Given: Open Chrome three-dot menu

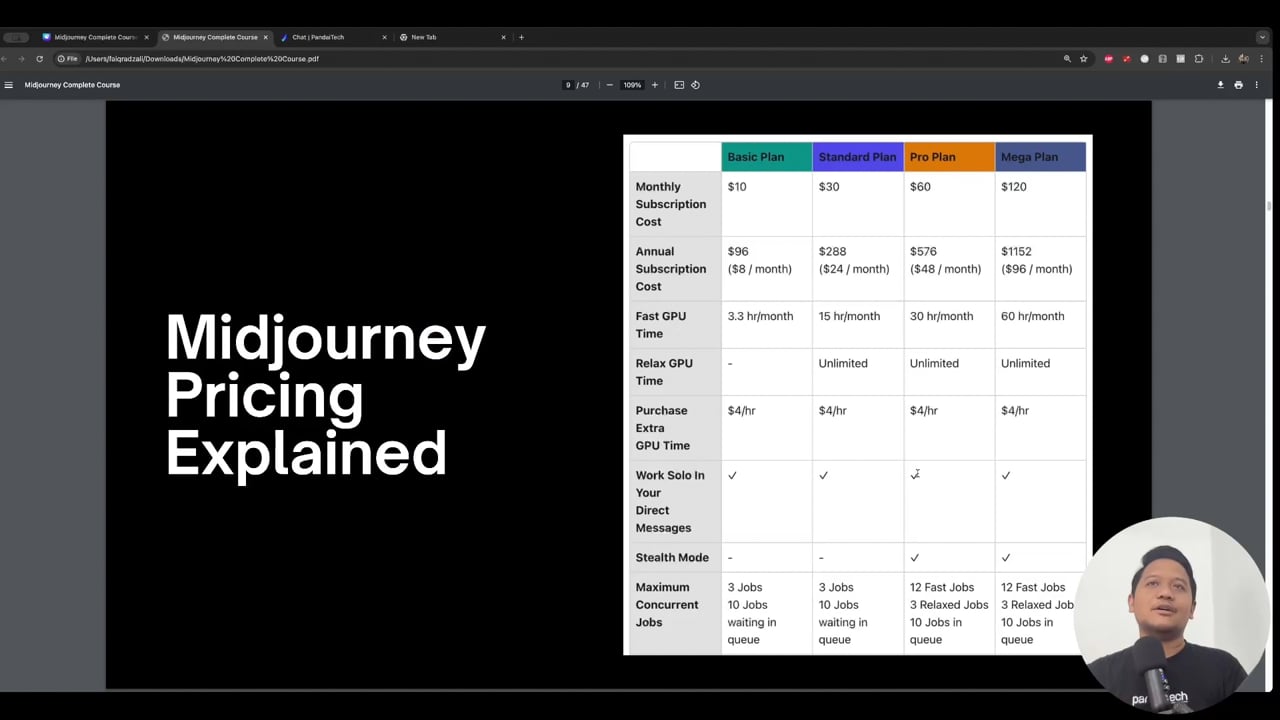Looking at the screenshot, I should (x=1262, y=59).
